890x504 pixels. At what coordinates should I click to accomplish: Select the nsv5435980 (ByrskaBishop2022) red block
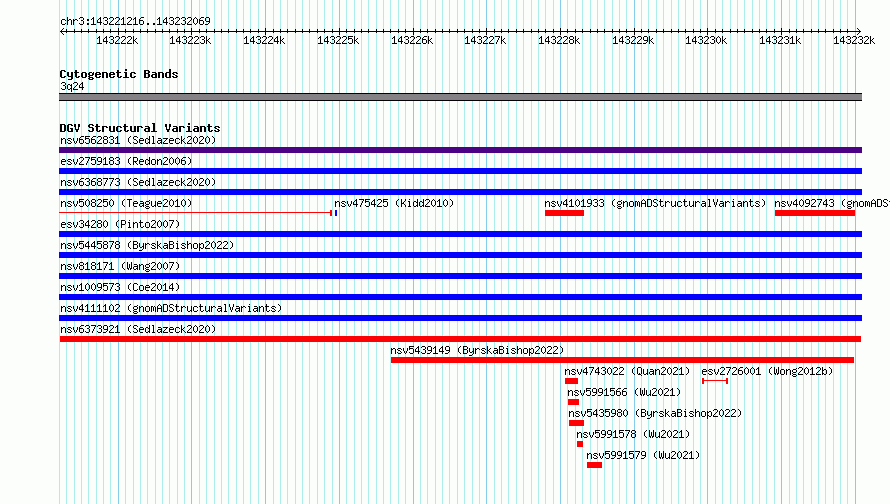576,423
